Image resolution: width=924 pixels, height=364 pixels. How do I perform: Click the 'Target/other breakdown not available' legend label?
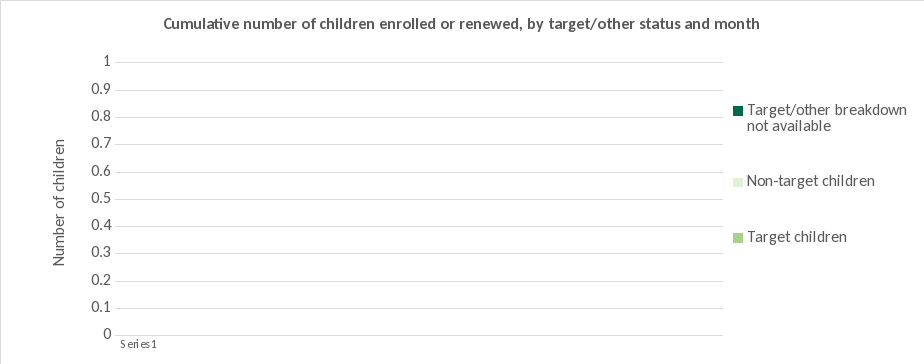pos(827,118)
